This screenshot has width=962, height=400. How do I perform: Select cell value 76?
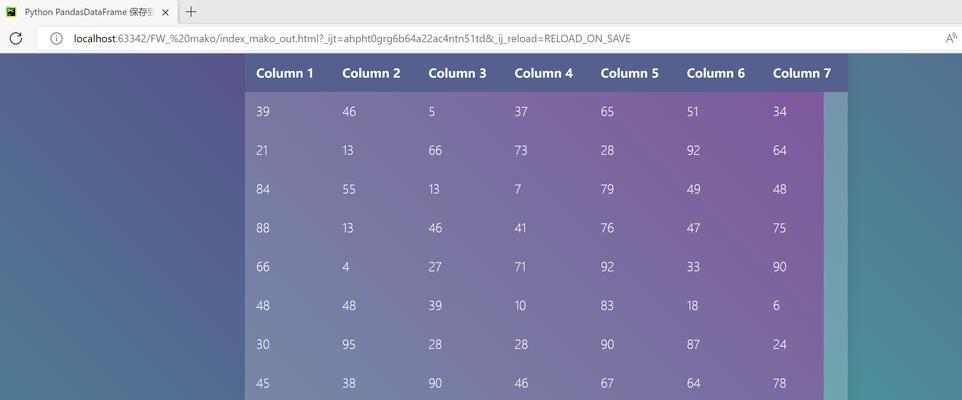tap(607, 228)
